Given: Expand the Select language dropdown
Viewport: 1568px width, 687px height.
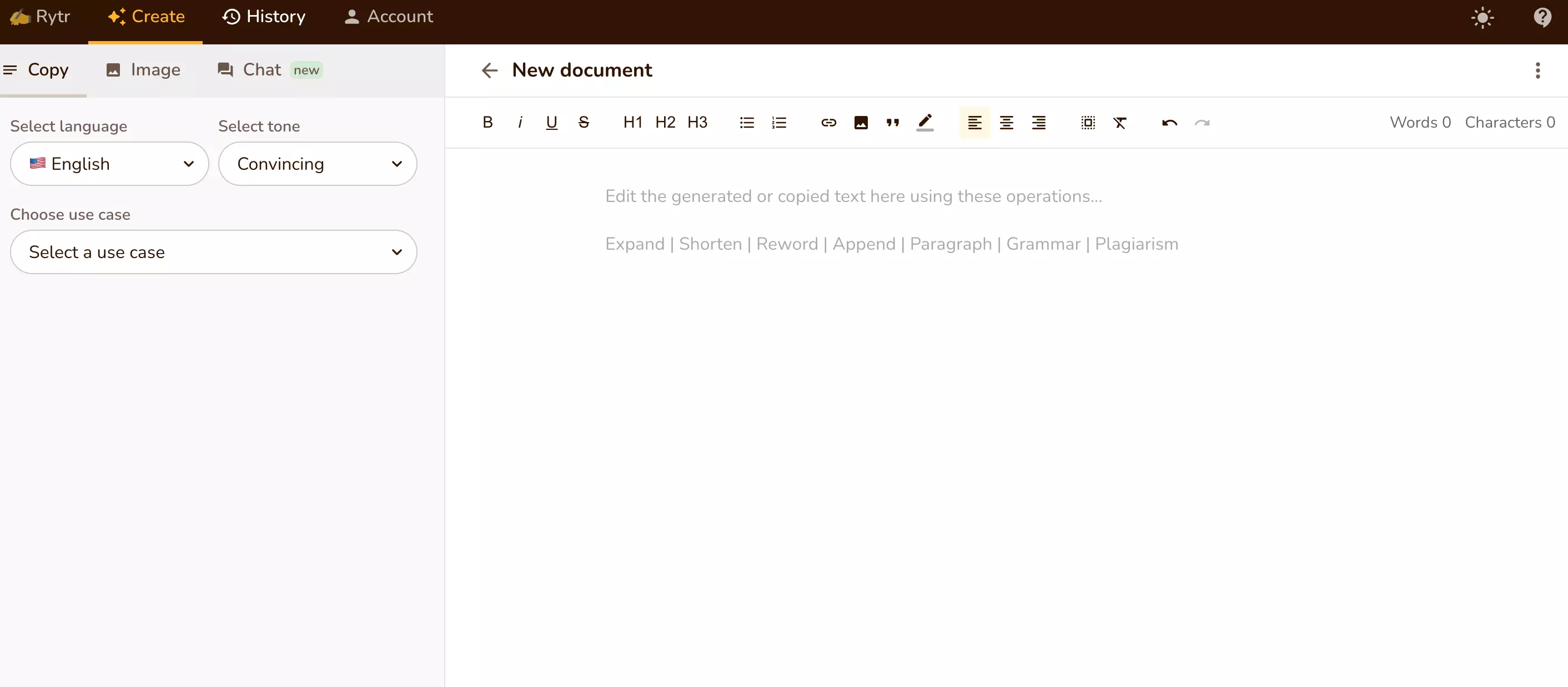Looking at the screenshot, I should (109, 164).
